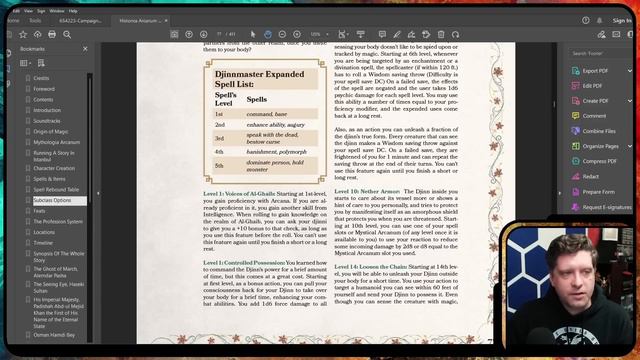Zoom out with the minus circle icon
The width and height of the screenshot is (640, 360).
pyautogui.click(x=282, y=34)
